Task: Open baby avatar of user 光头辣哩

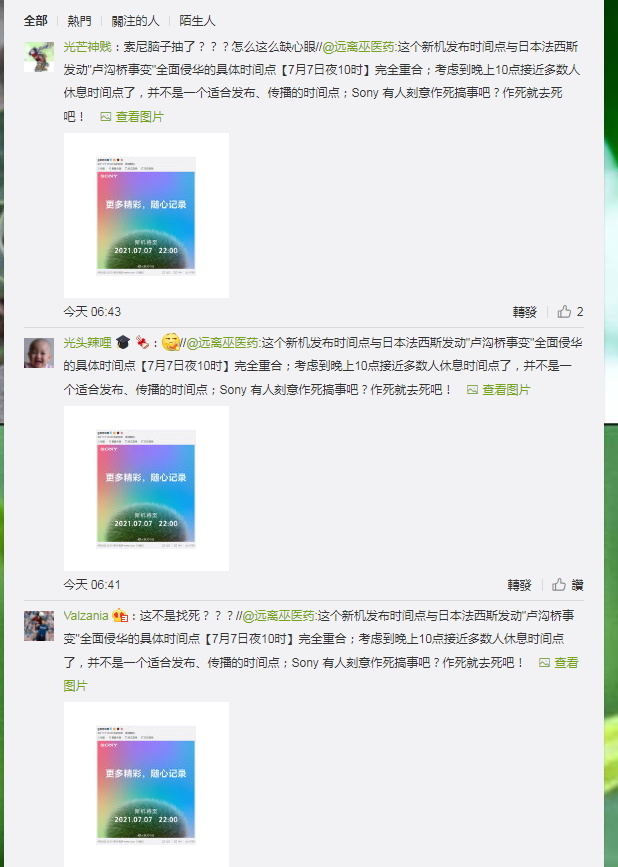Action: [x=39, y=353]
